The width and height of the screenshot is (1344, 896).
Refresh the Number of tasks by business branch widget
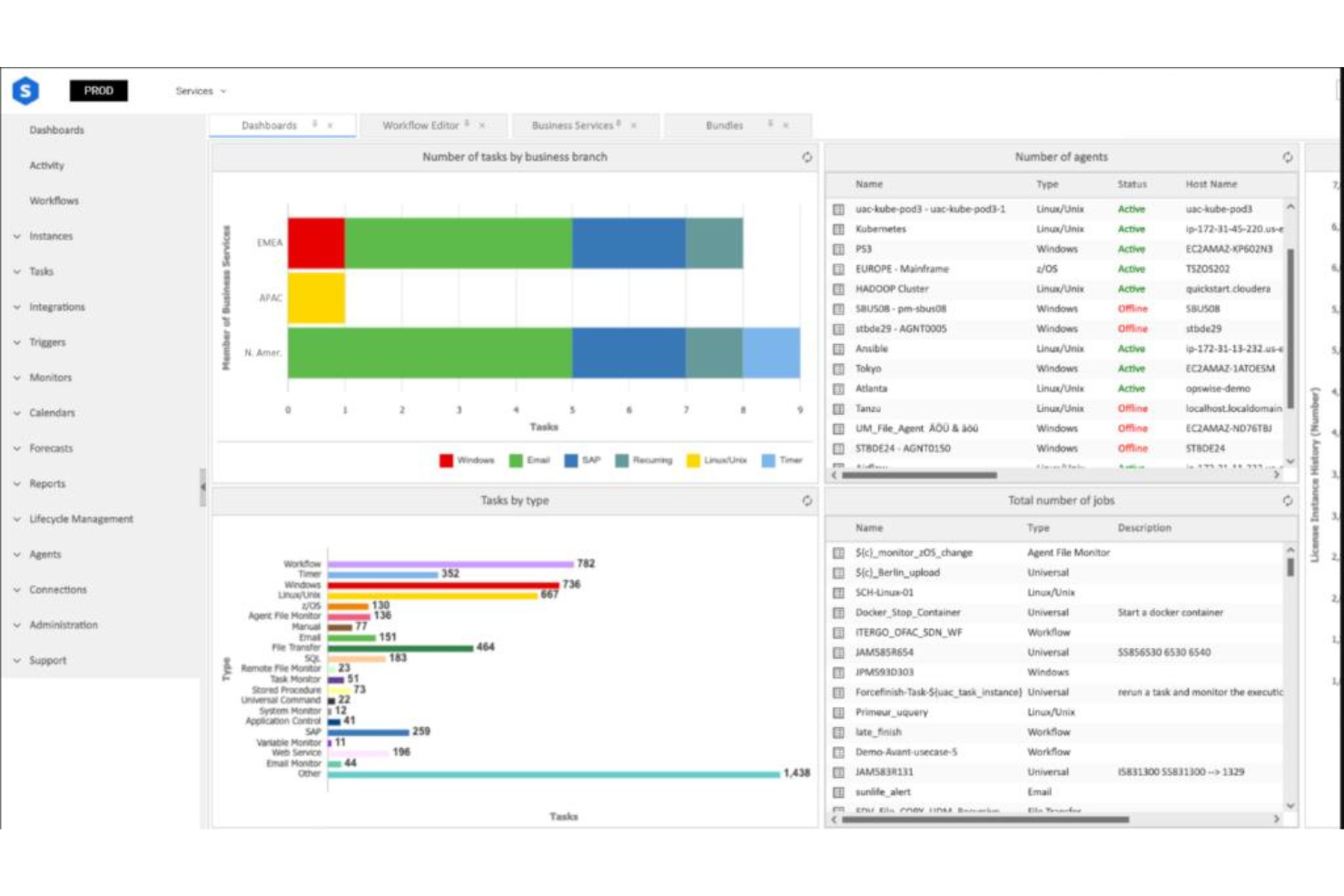tap(807, 156)
